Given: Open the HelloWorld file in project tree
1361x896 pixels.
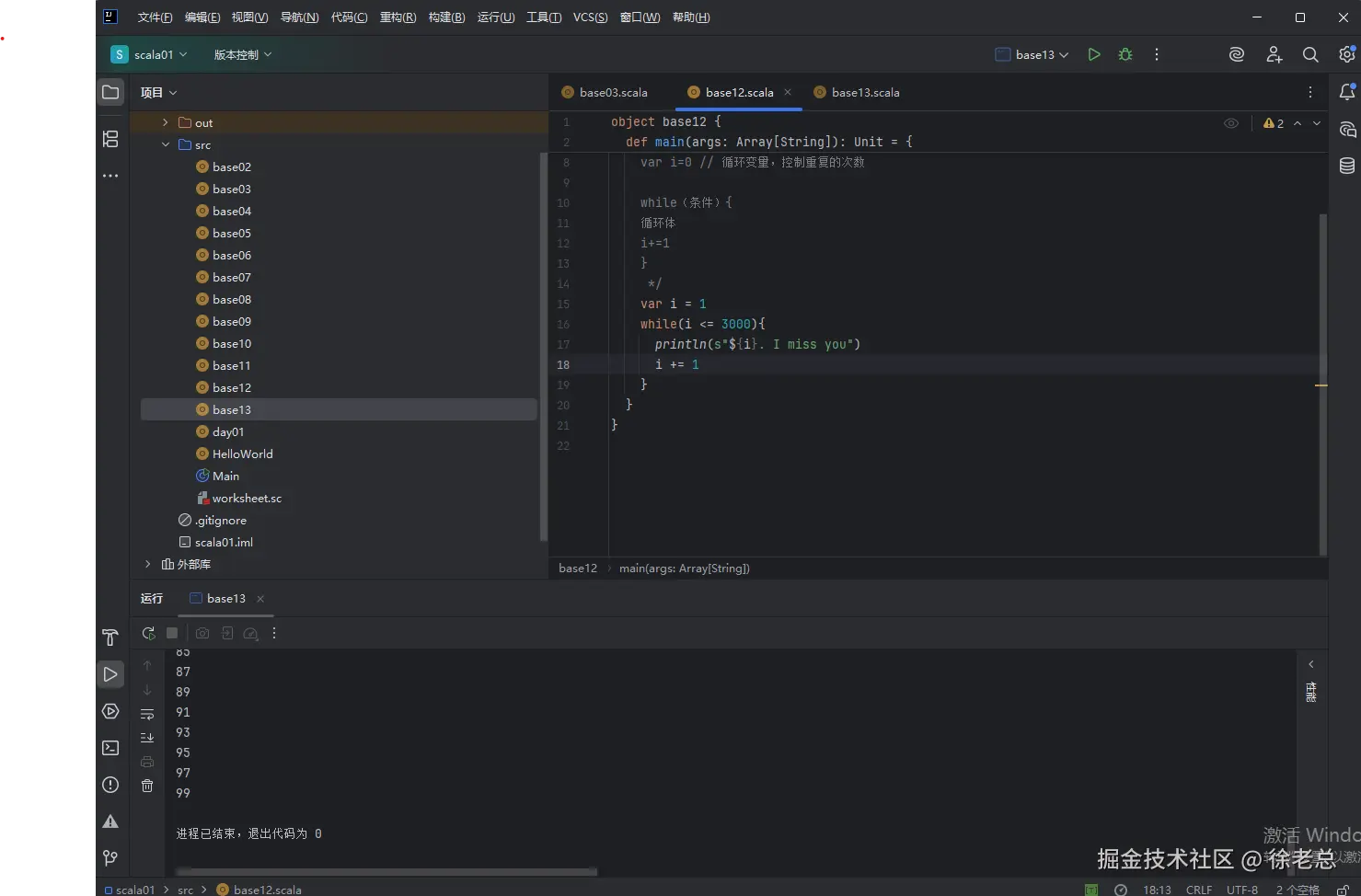Looking at the screenshot, I should click(242, 454).
